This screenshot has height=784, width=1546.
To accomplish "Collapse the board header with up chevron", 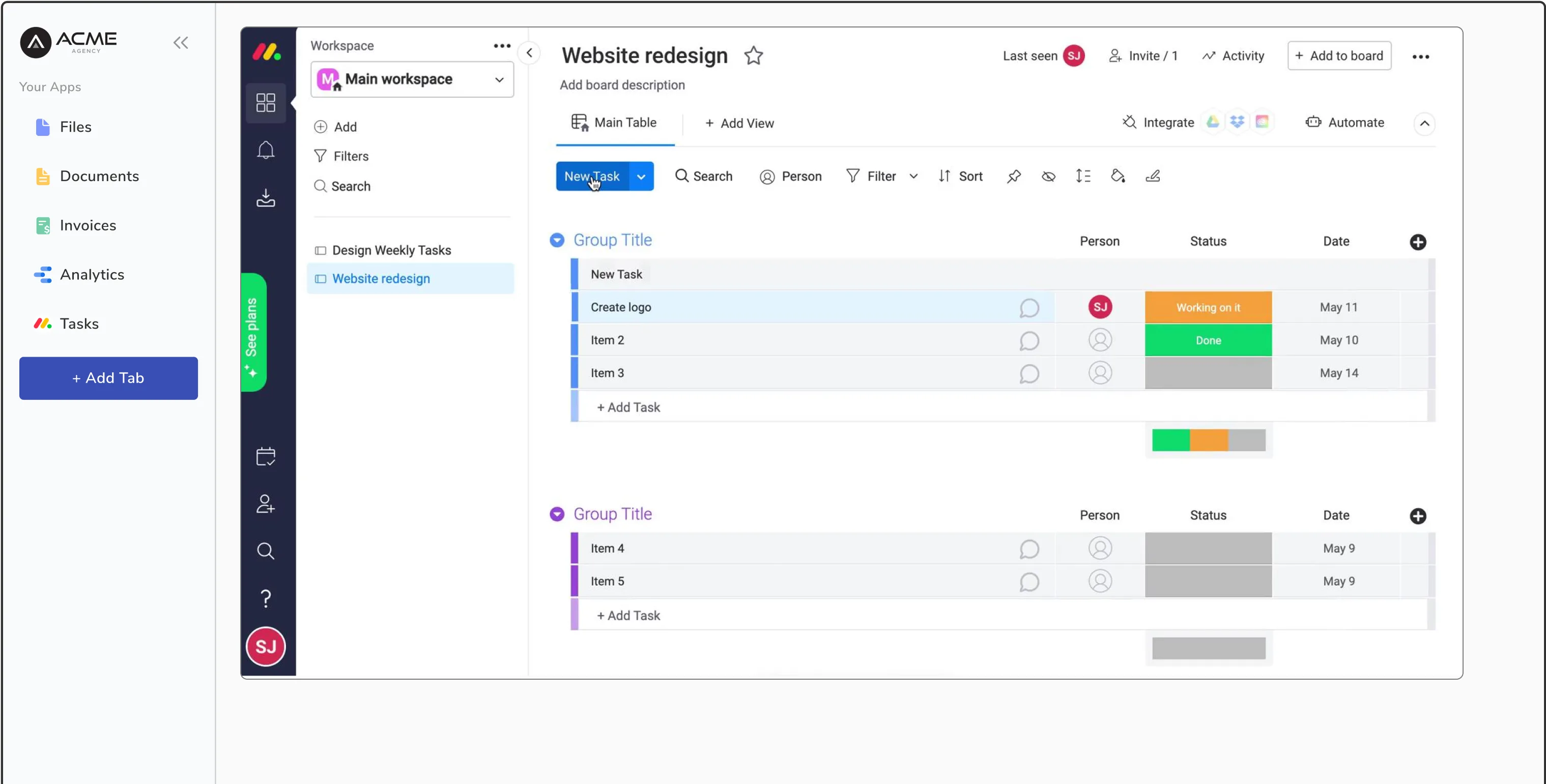I will click(x=1424, y=124).
